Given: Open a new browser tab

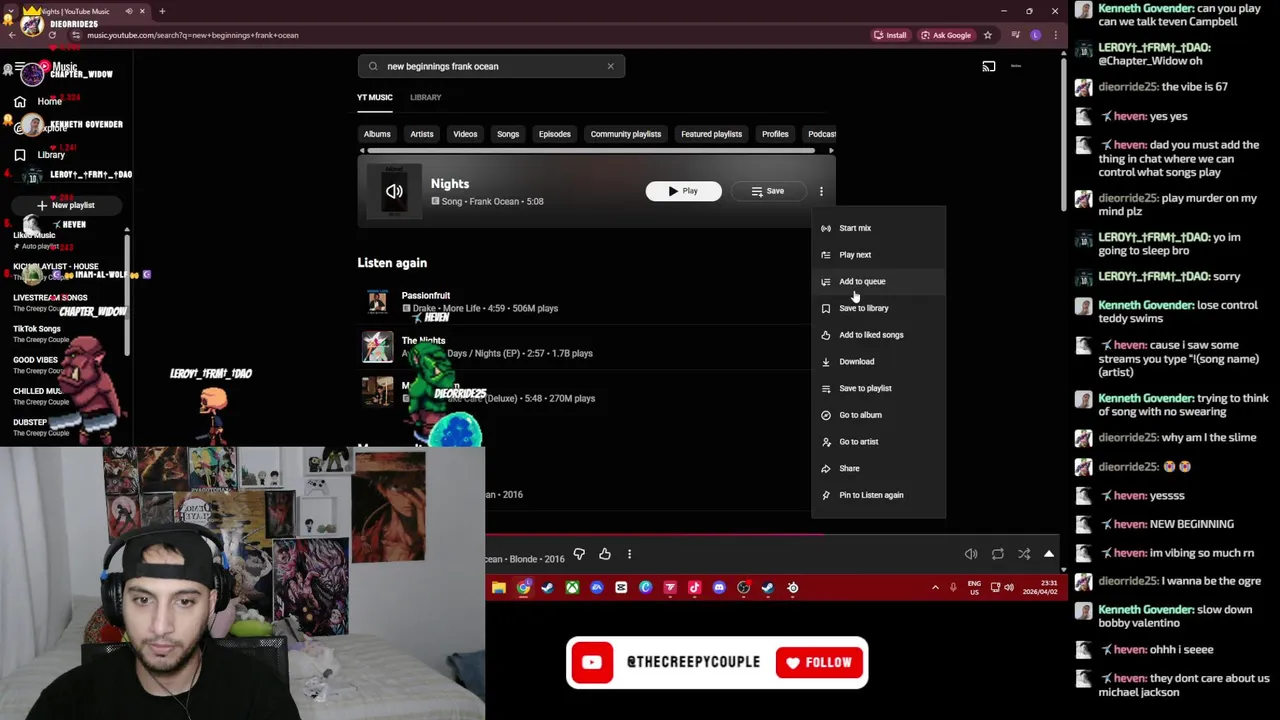Looking at the screenshot, I should coord(162,11).
